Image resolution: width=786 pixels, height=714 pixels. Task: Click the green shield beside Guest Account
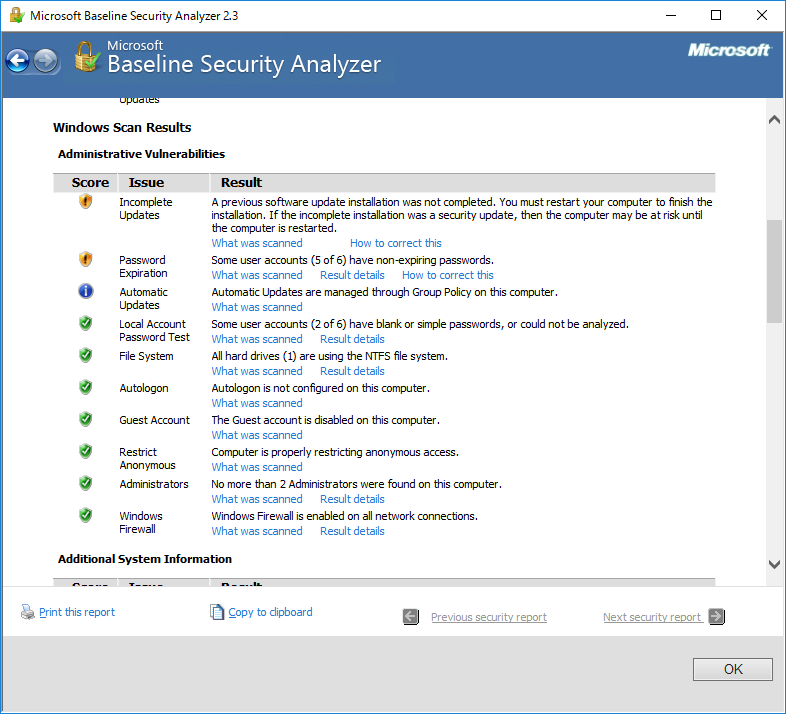[86, 419]
